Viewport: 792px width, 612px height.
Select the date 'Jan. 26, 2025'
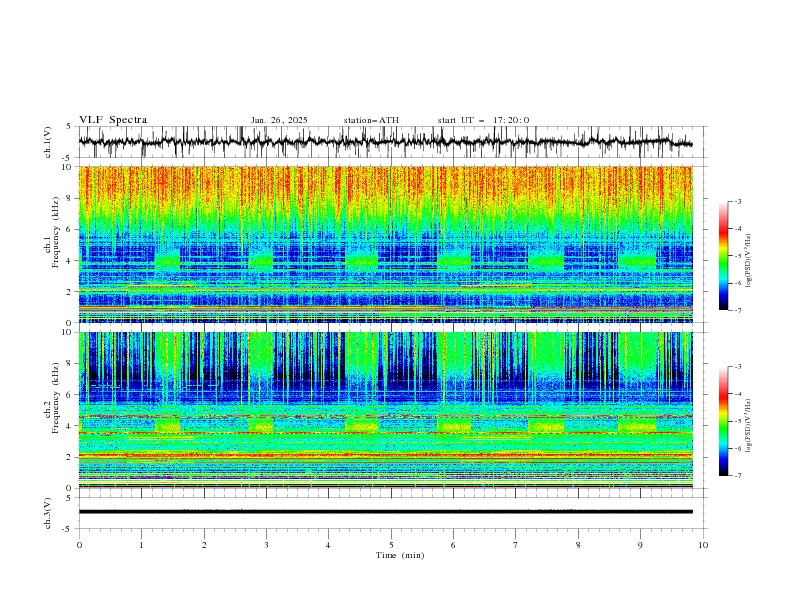pyautogui.click(x=279, y=120)
